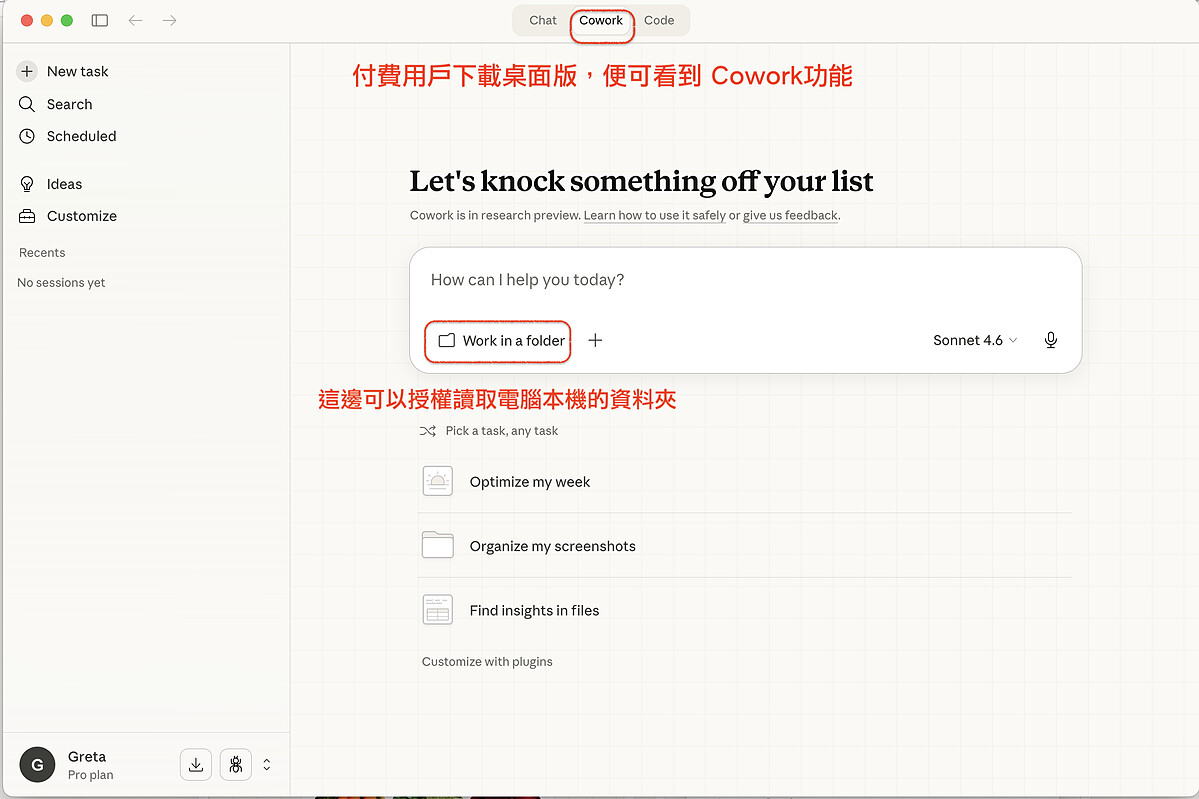Click the How can I help you today field

coord(745,280)
